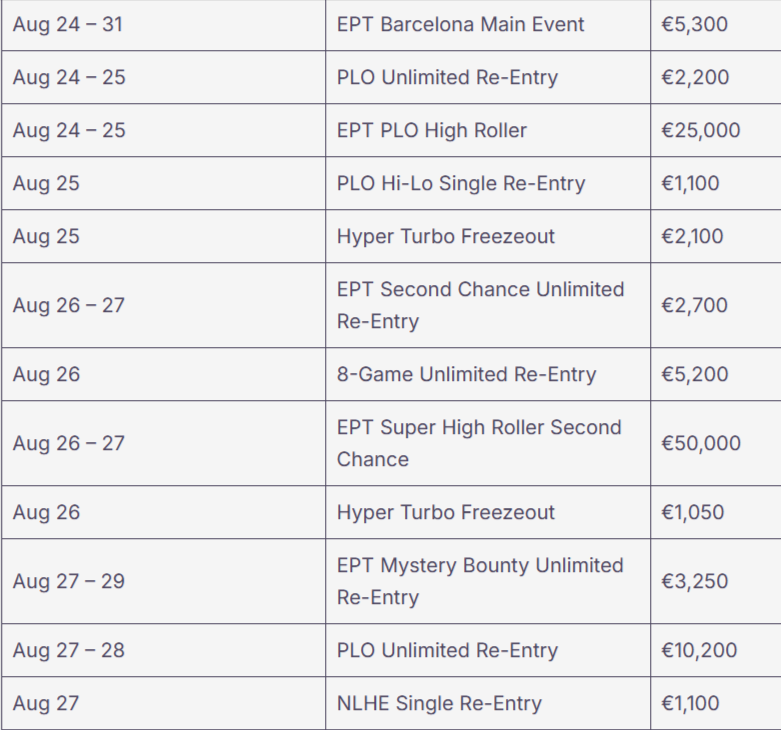This screenshot has width=781, height=730.
Task: Select the €3,250 buy-in cell
Action: [694, 581]
